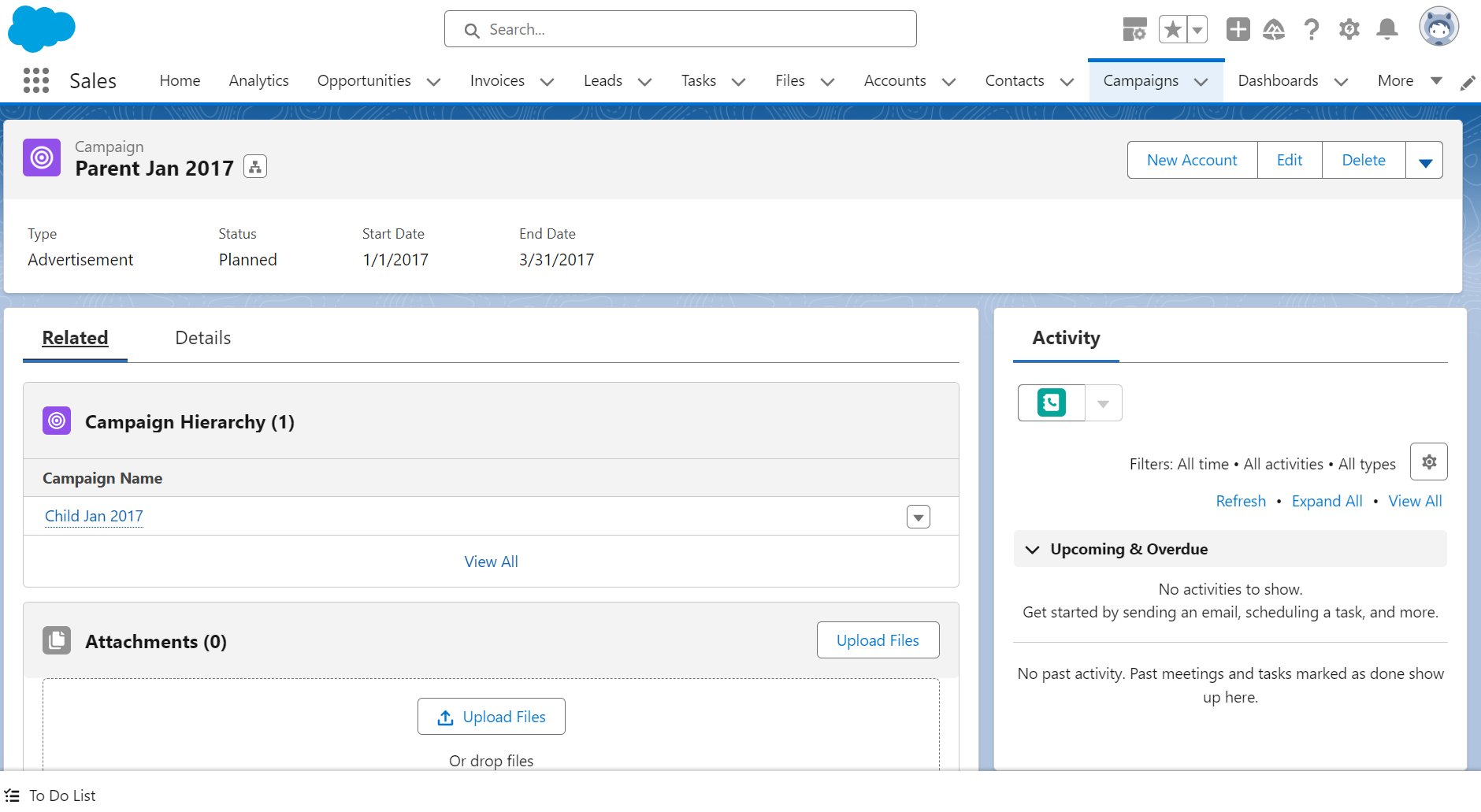
Task: Open the App Launcher grid icon
Action: coord(36,80)
